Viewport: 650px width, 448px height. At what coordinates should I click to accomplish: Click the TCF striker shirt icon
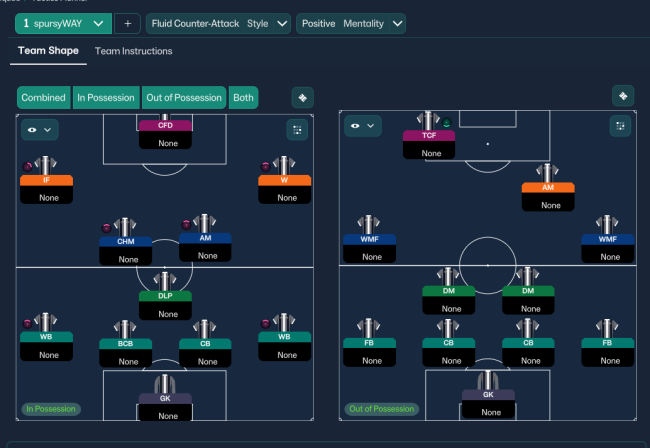tap(429, 120)
